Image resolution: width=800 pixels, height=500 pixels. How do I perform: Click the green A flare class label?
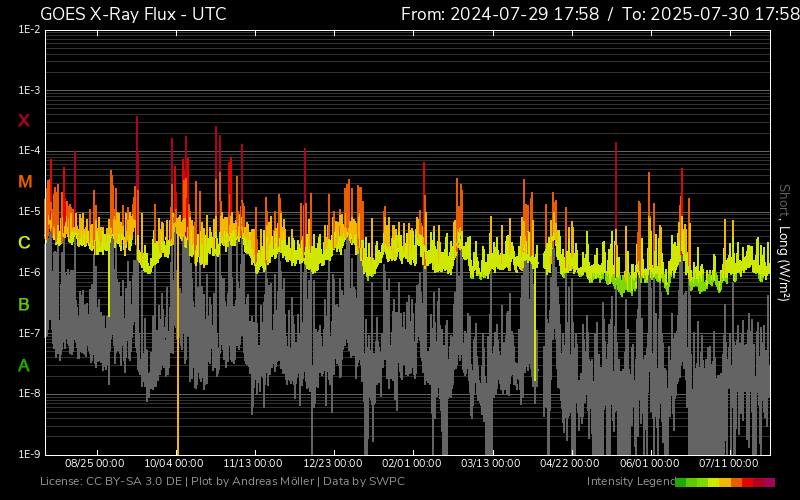23,366
